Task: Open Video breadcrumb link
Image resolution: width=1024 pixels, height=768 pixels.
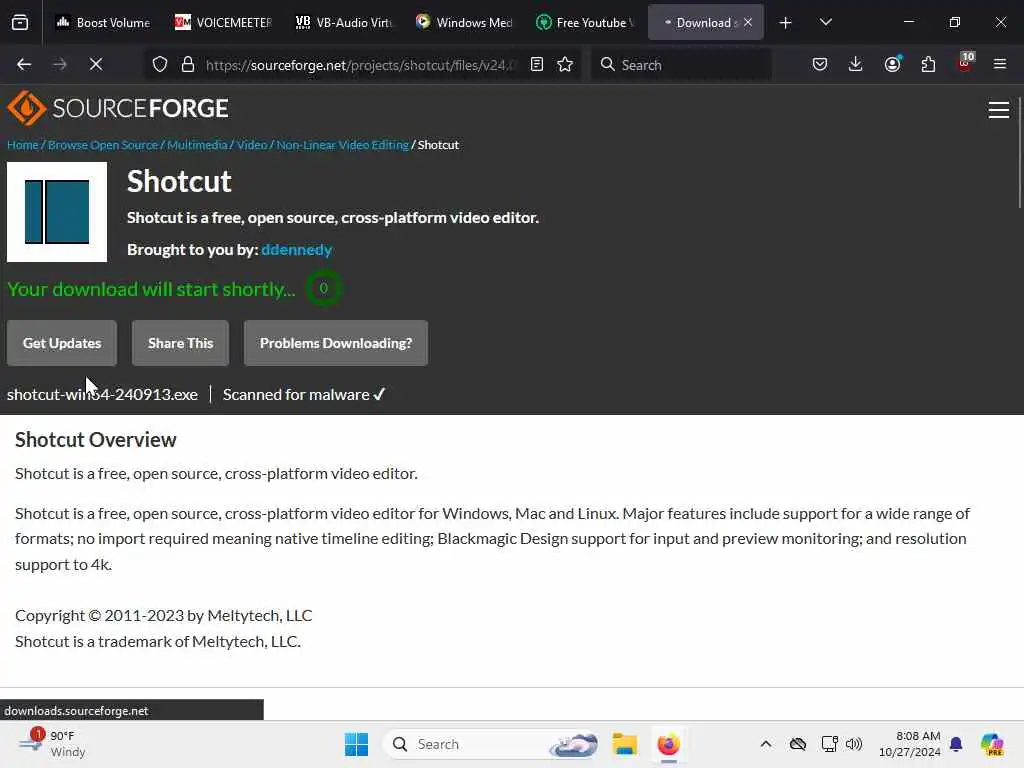Action: tap(251, 145)
